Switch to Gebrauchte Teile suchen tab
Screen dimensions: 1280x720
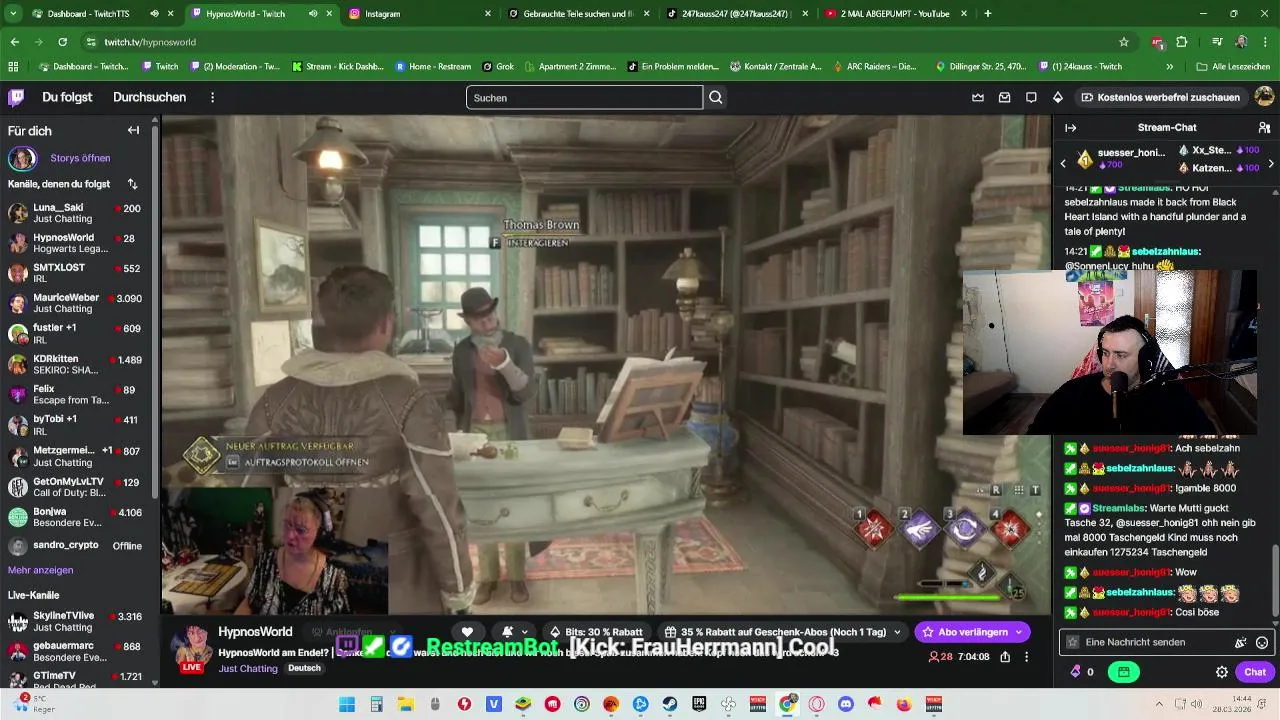pyautogui.click(x=577, y=14)
